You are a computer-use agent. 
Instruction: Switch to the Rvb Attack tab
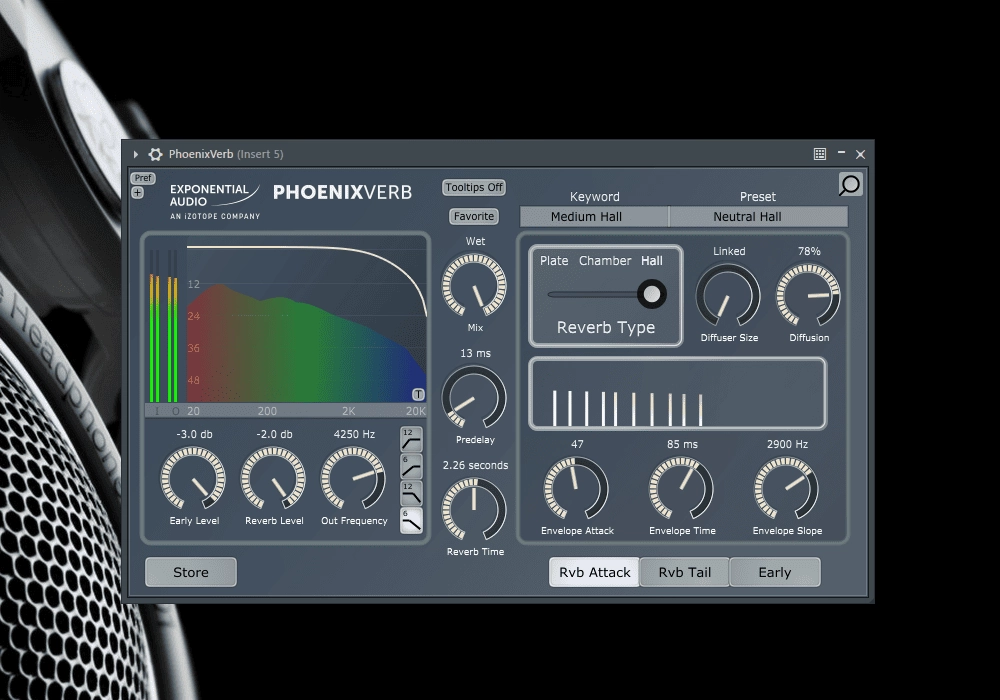(594, 572)
